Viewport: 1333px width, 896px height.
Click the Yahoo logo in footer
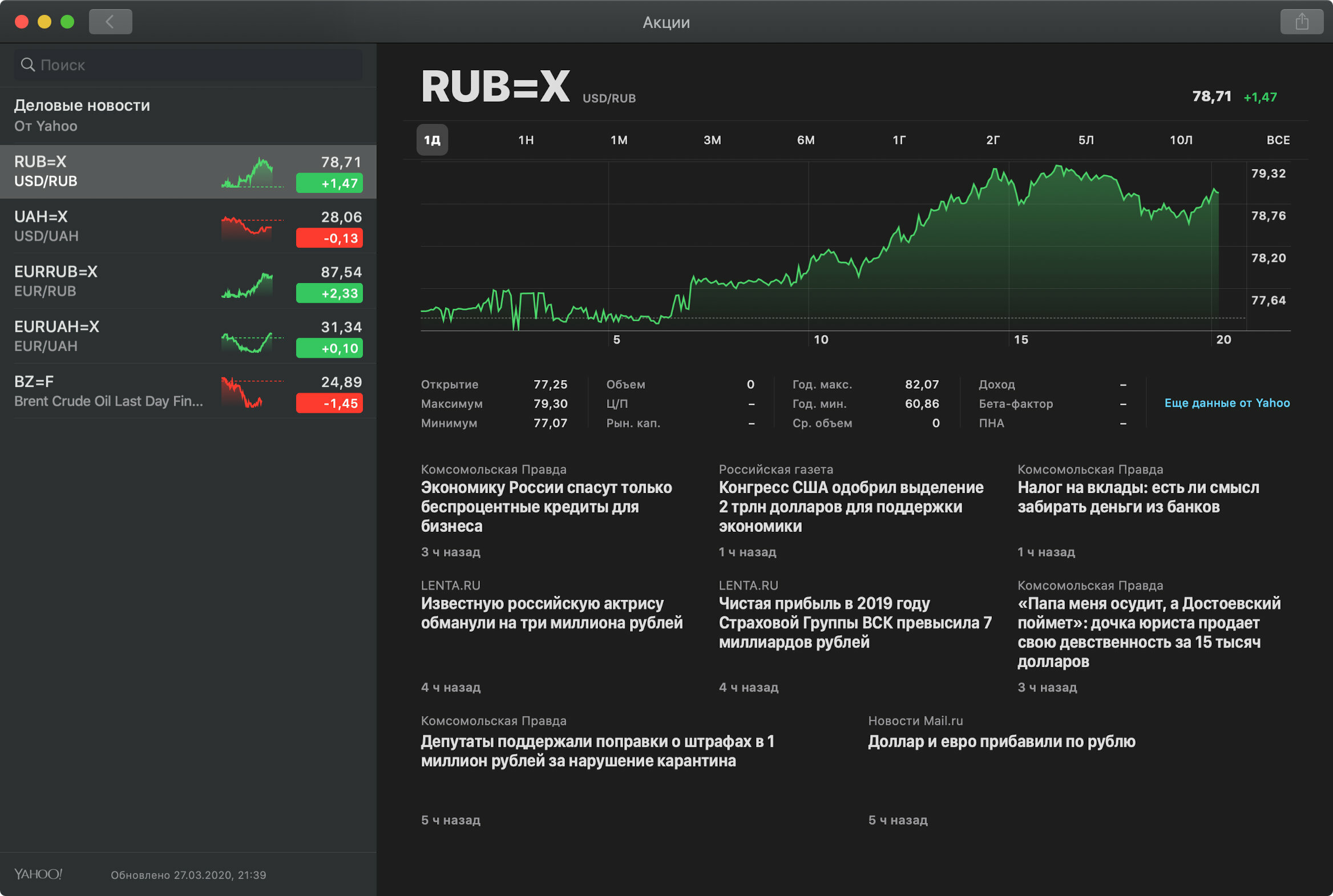pyautogui.click(x=38, y=874)
